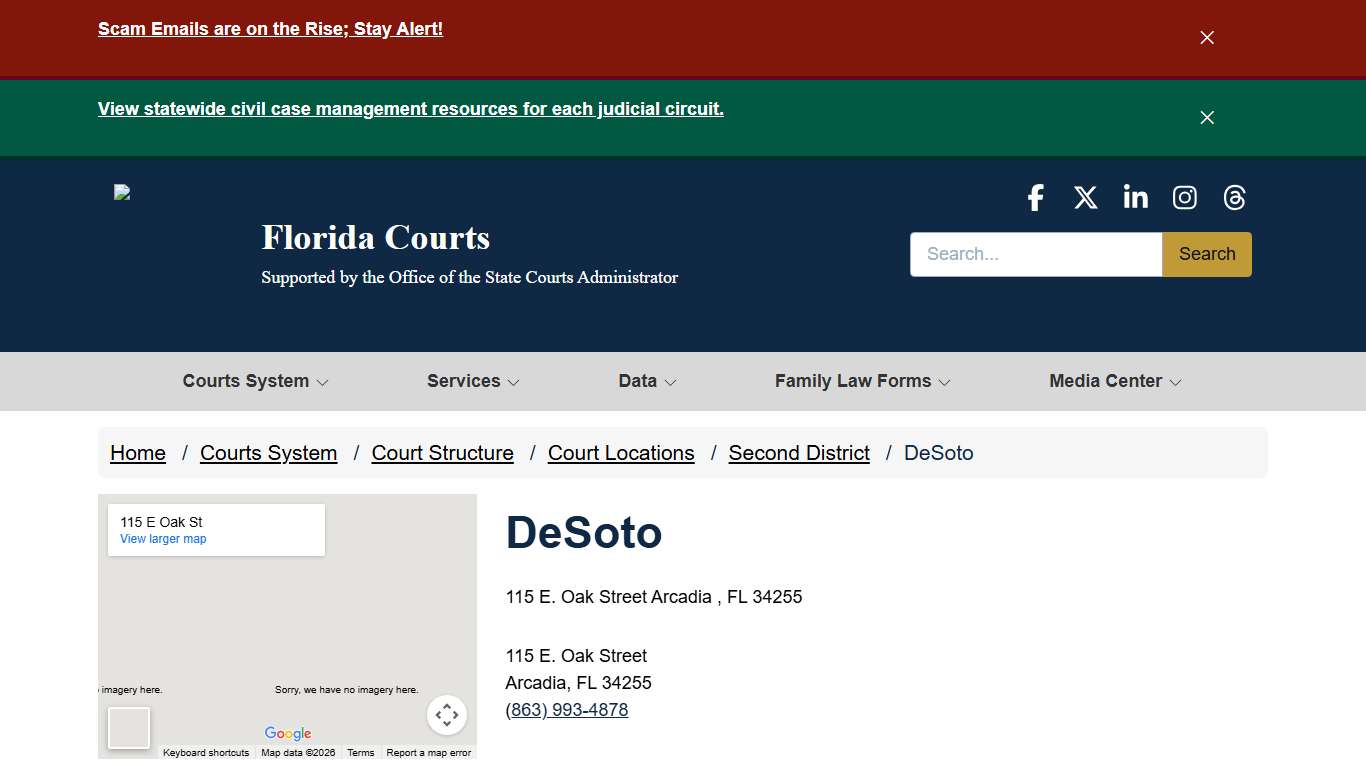Open the Instagram profile icon
Image resolution: width=1366 pixels, height=768 pixels.
[x=1184, y=197]
